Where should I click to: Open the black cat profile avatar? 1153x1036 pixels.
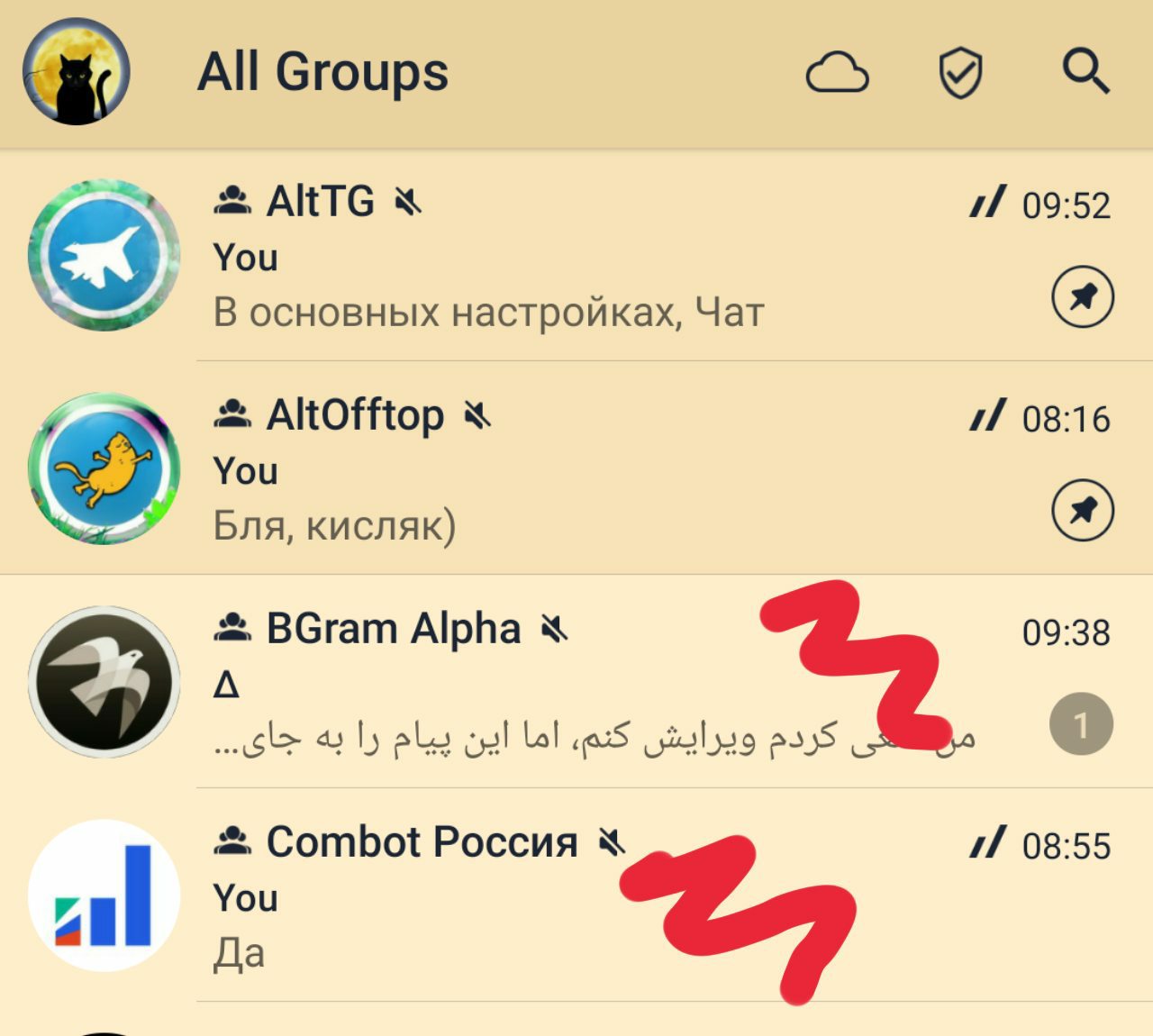click(x=77, y=71)
